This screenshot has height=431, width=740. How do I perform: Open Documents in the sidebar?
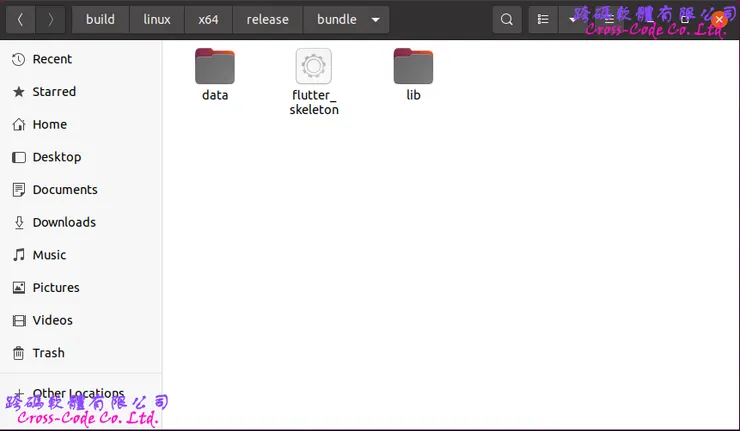pos(81,189)
